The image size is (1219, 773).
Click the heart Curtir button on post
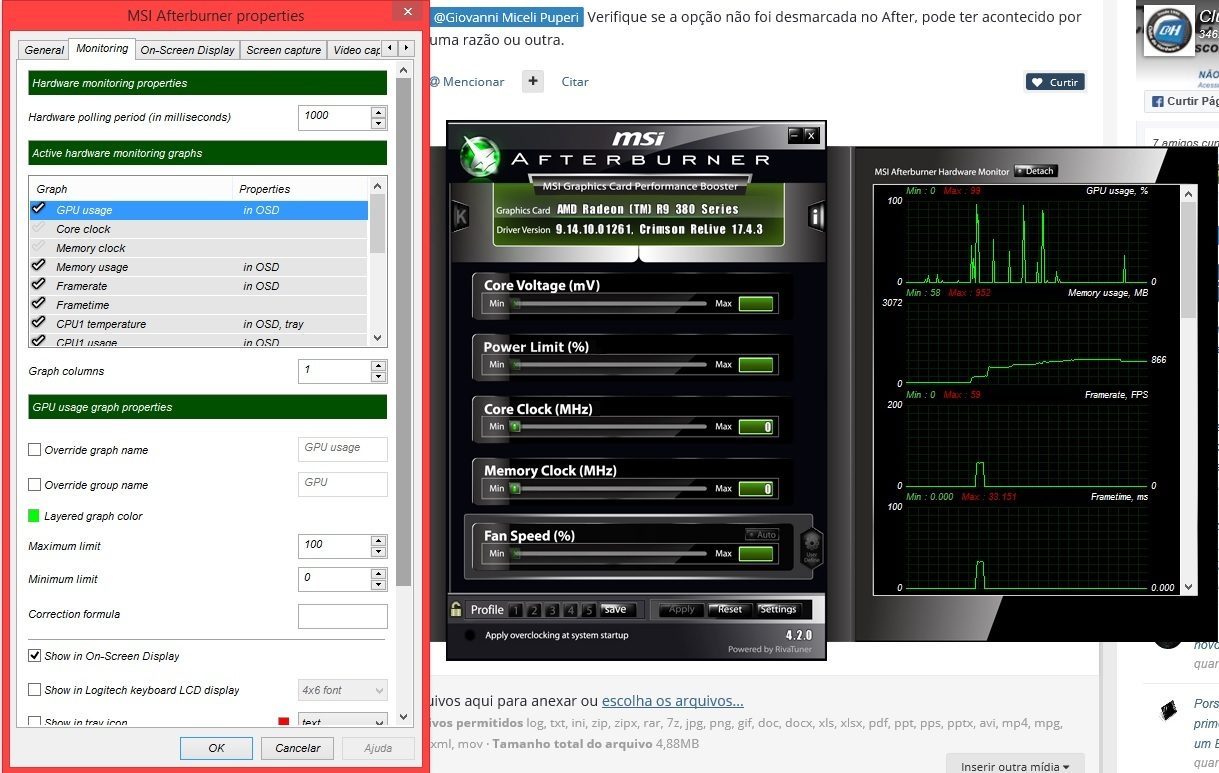pyautogui.click(x=1055, y=82)
